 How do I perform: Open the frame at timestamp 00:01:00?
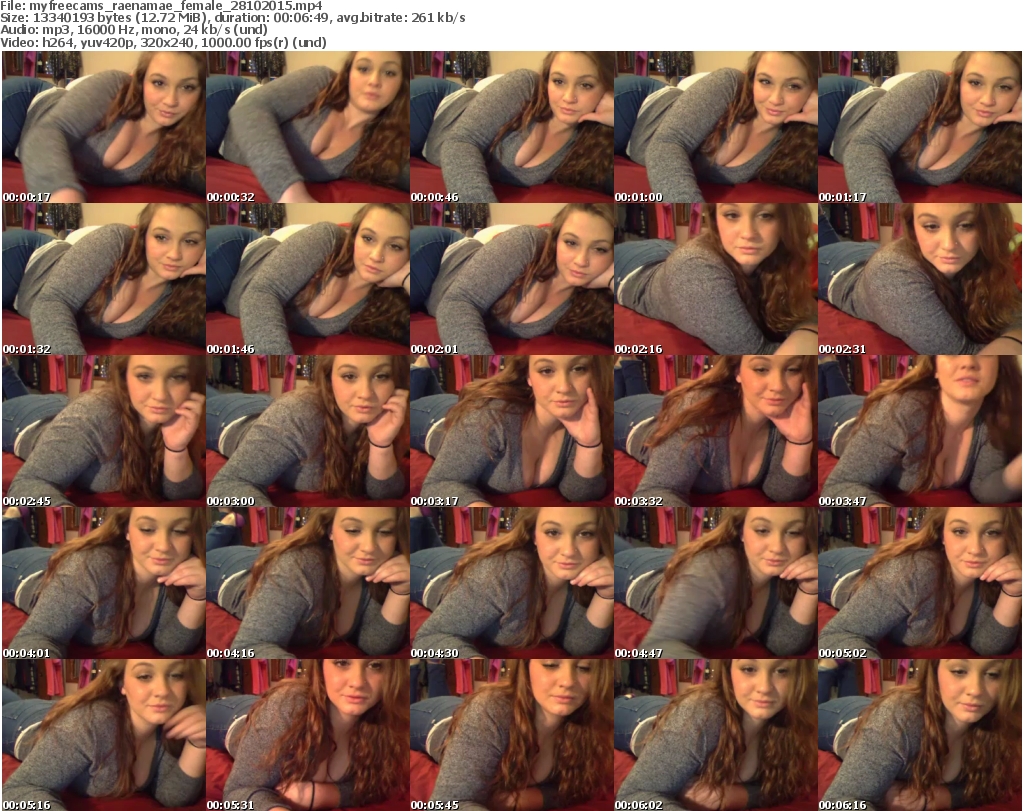(x=716, y=127)
